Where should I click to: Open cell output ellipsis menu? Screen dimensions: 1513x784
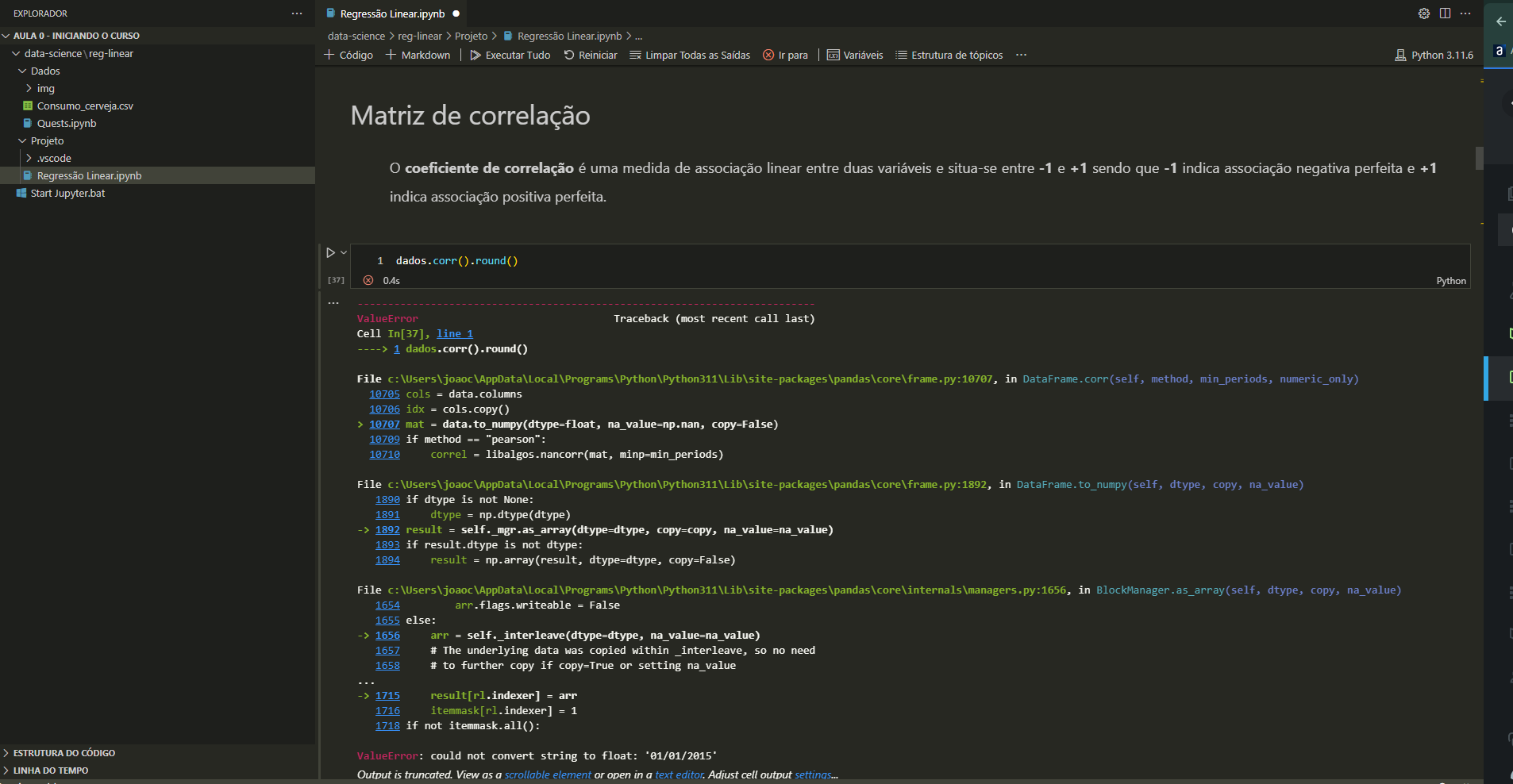333,302
